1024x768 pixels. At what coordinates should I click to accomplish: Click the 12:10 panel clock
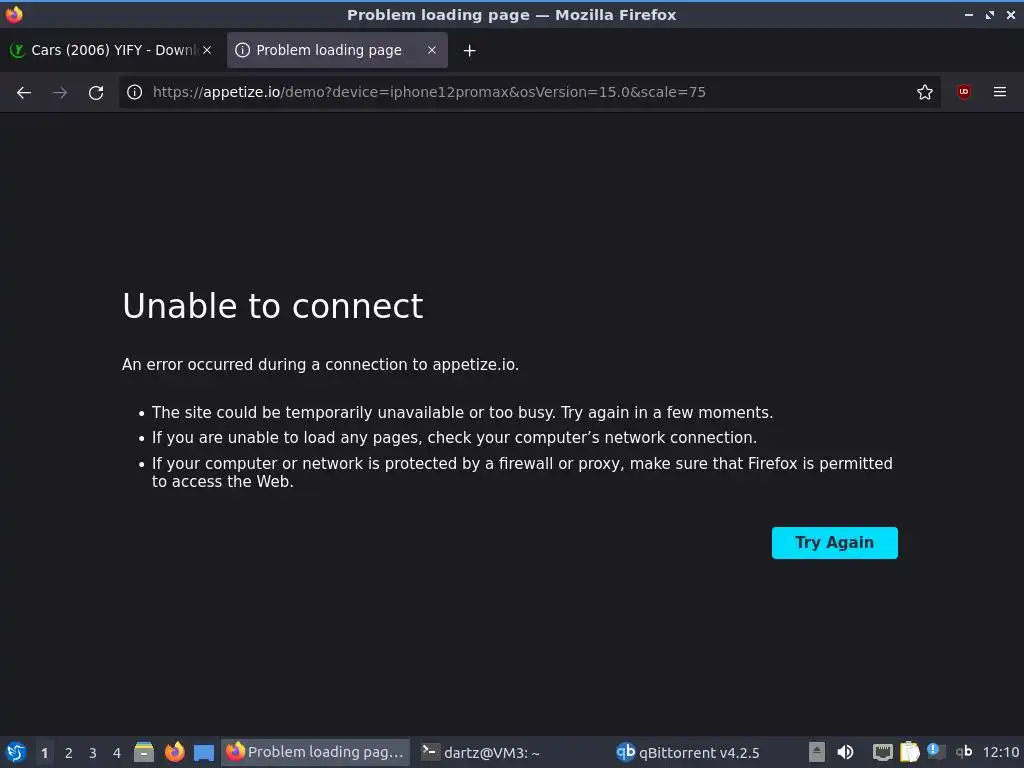tap(1000, 752)
